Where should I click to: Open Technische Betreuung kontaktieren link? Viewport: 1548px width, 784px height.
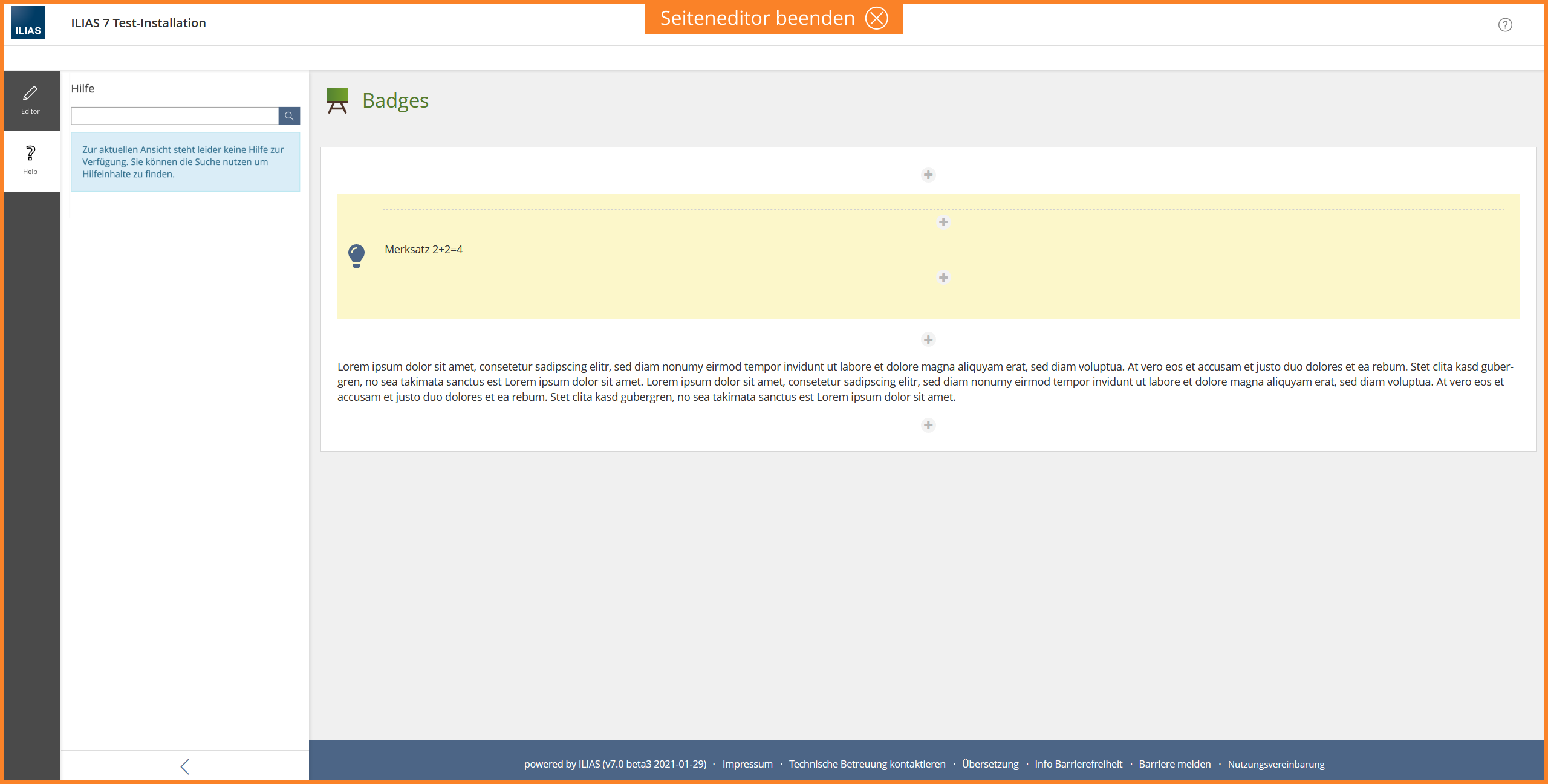pyautogui.click(x=867, y=764)
